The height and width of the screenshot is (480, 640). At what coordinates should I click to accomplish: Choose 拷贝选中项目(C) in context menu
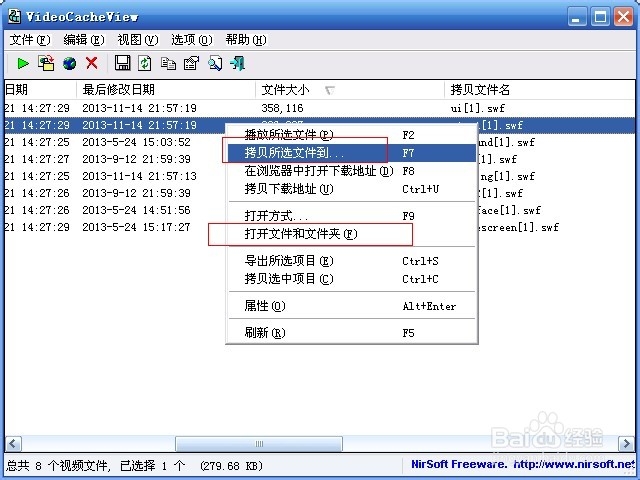tap(352, 279)
